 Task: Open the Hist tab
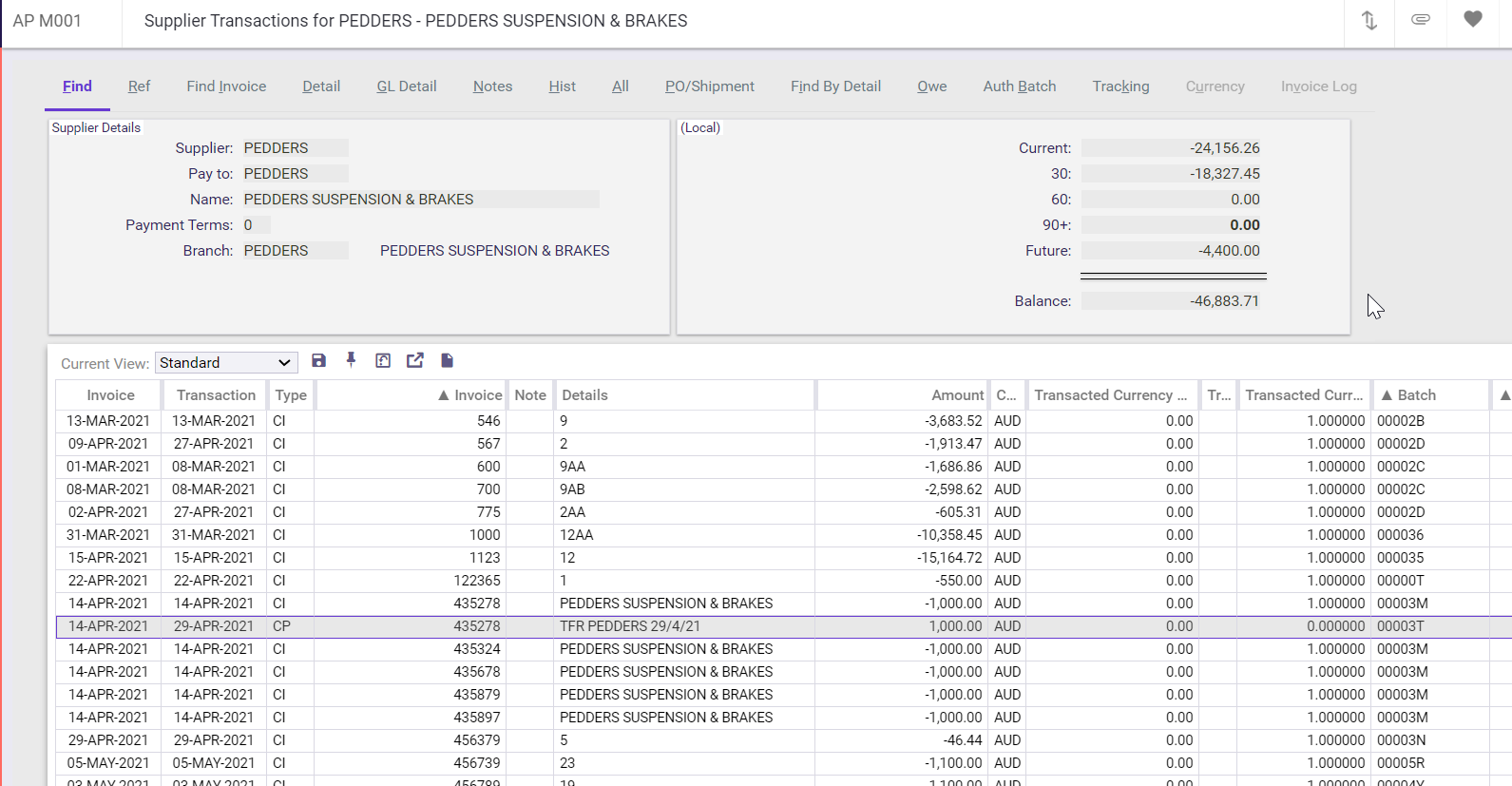coord(562,86)
